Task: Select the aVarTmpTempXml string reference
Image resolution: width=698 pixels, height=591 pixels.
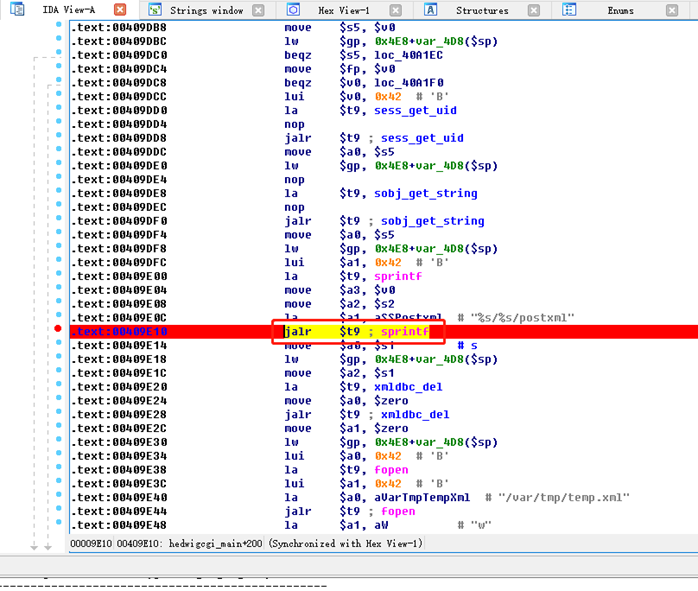Action: coord(422,498)
